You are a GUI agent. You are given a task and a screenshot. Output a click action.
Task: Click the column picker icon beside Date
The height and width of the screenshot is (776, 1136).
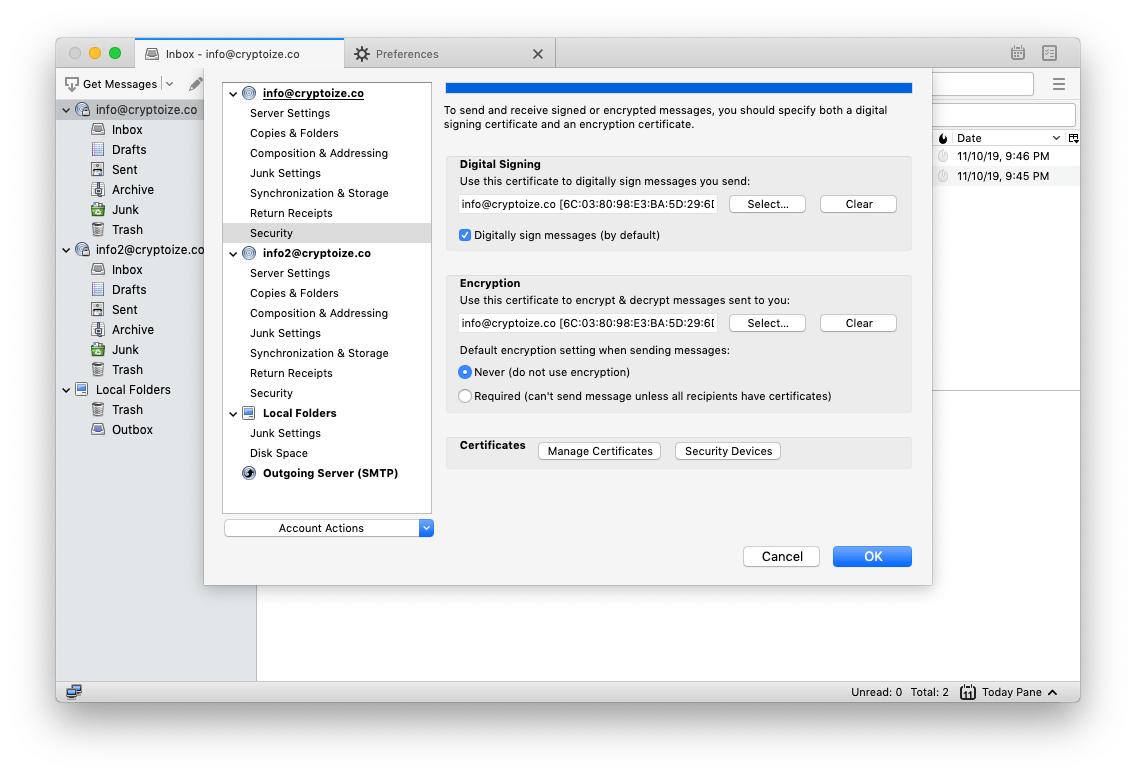(1073, 138)
